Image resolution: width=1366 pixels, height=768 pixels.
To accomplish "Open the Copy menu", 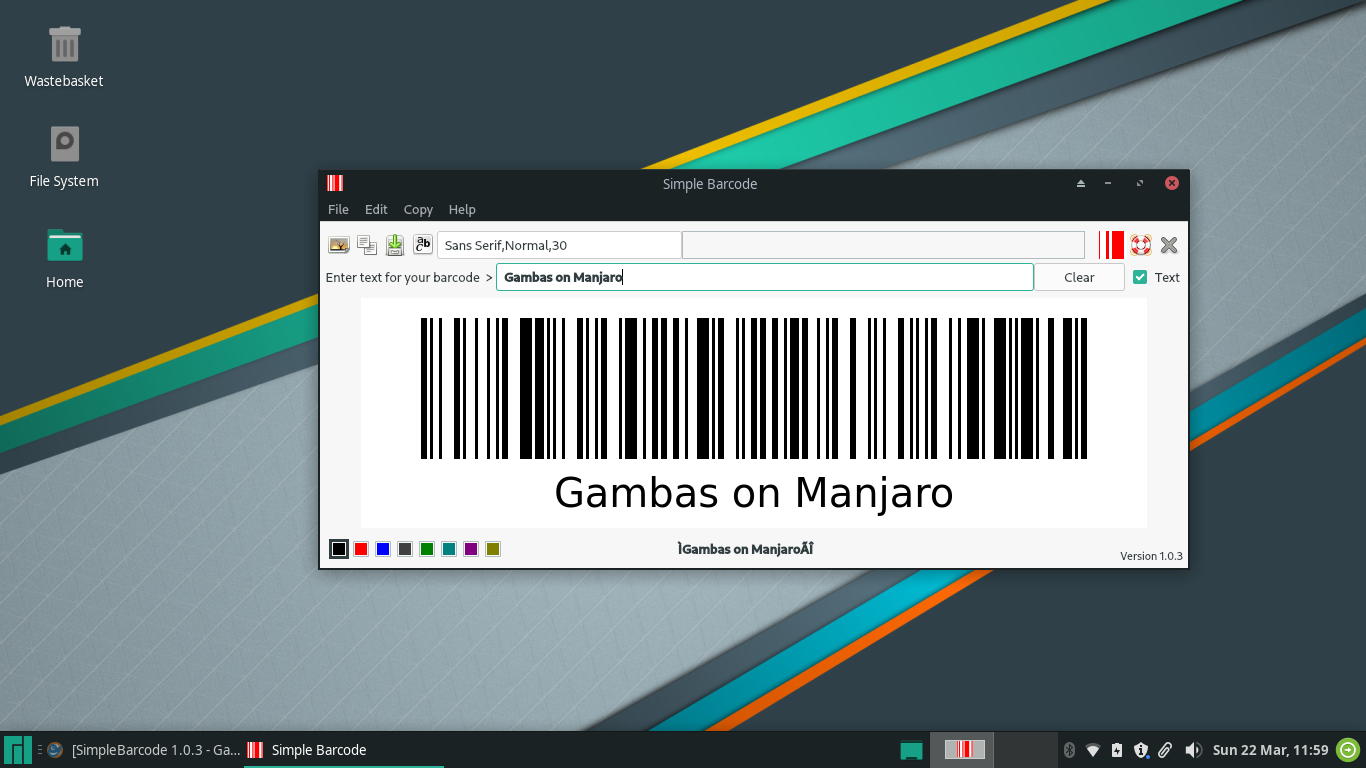I will pyautogui.click(x=418, y=209).
